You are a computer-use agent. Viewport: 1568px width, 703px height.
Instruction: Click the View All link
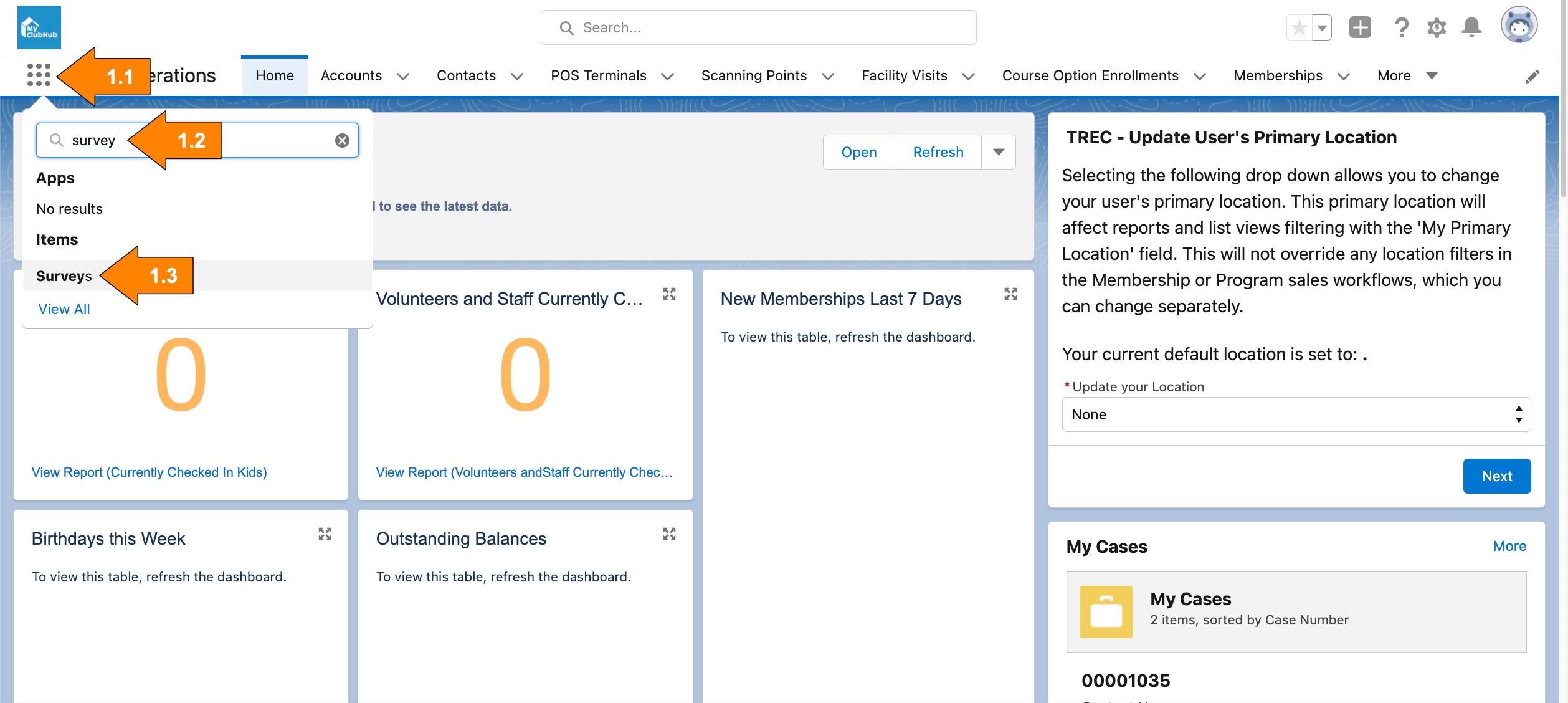pos(64,309)
